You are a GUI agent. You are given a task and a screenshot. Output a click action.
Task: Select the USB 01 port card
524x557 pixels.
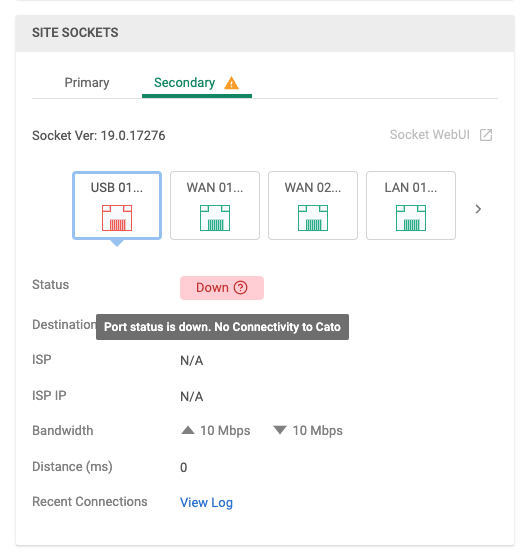click(117, 206)
